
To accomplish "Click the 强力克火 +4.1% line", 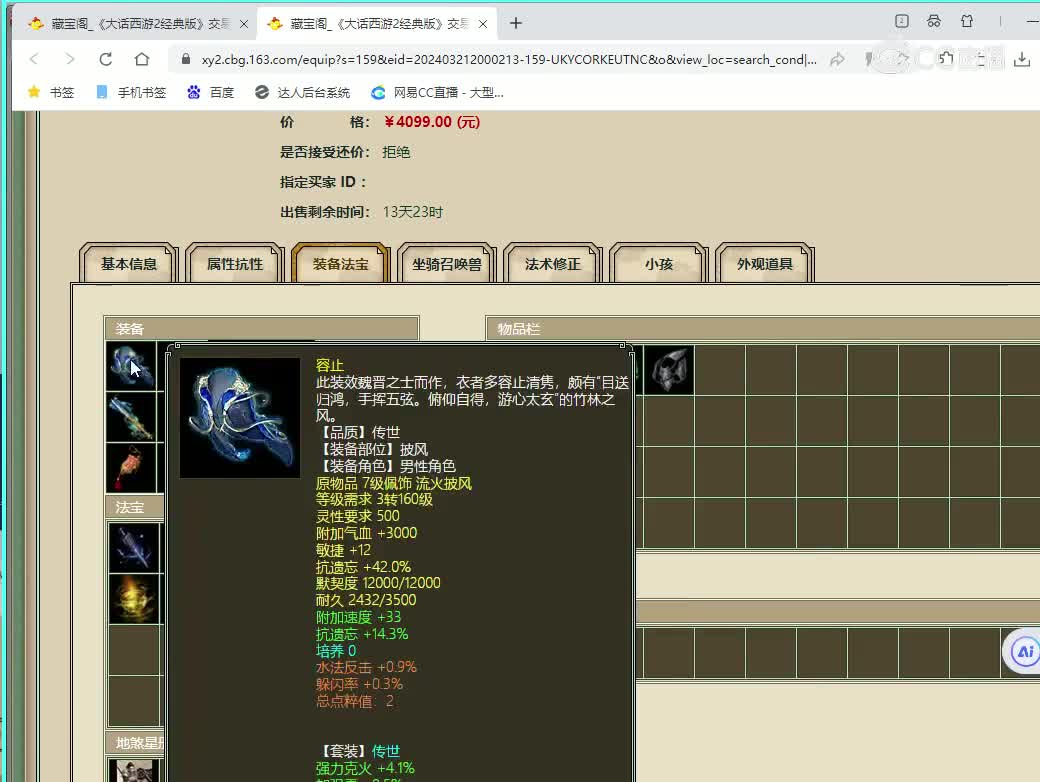I will coord(365,768).
